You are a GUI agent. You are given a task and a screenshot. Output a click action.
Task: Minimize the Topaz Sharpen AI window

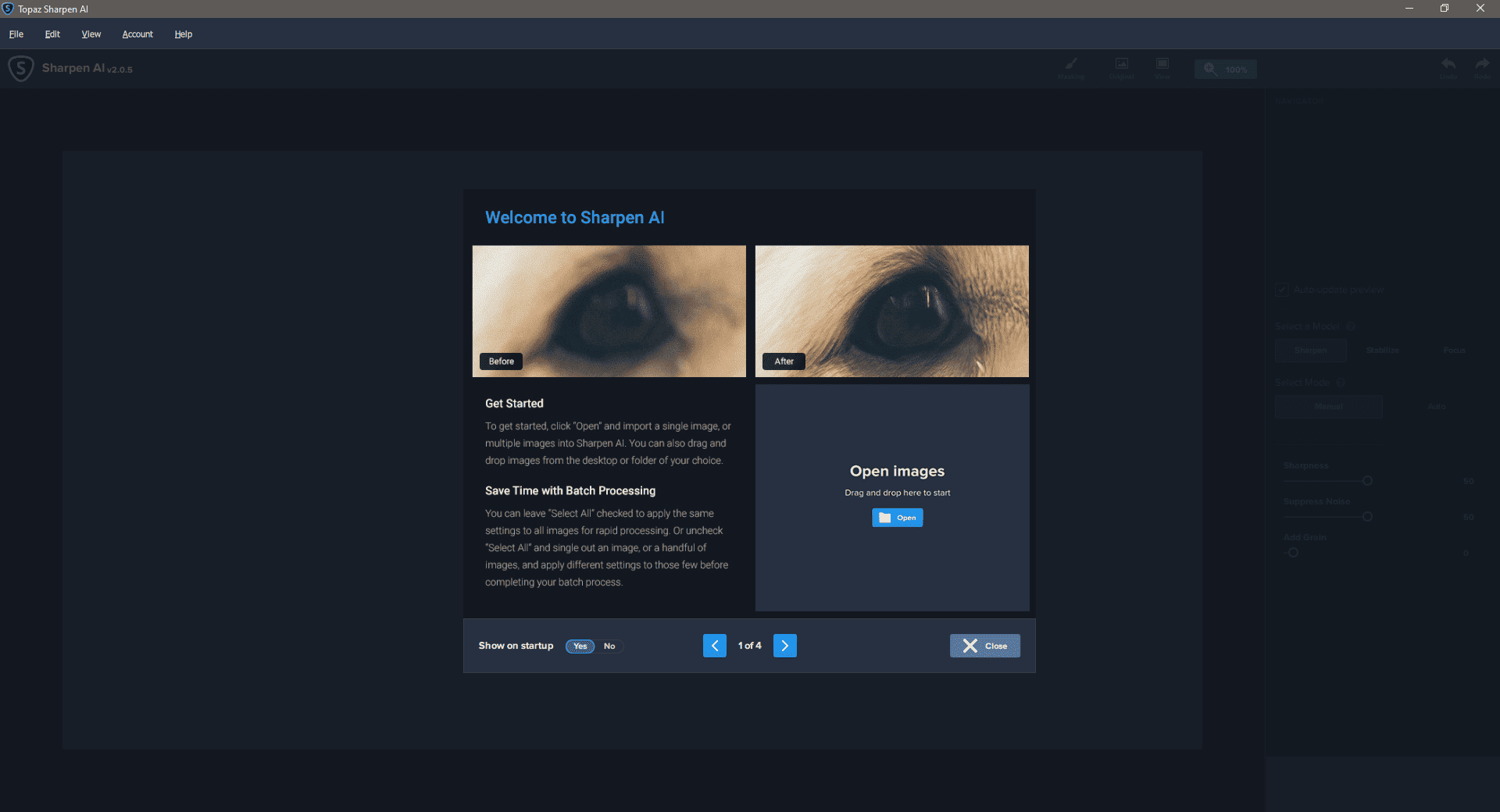tap(1409, 9)
